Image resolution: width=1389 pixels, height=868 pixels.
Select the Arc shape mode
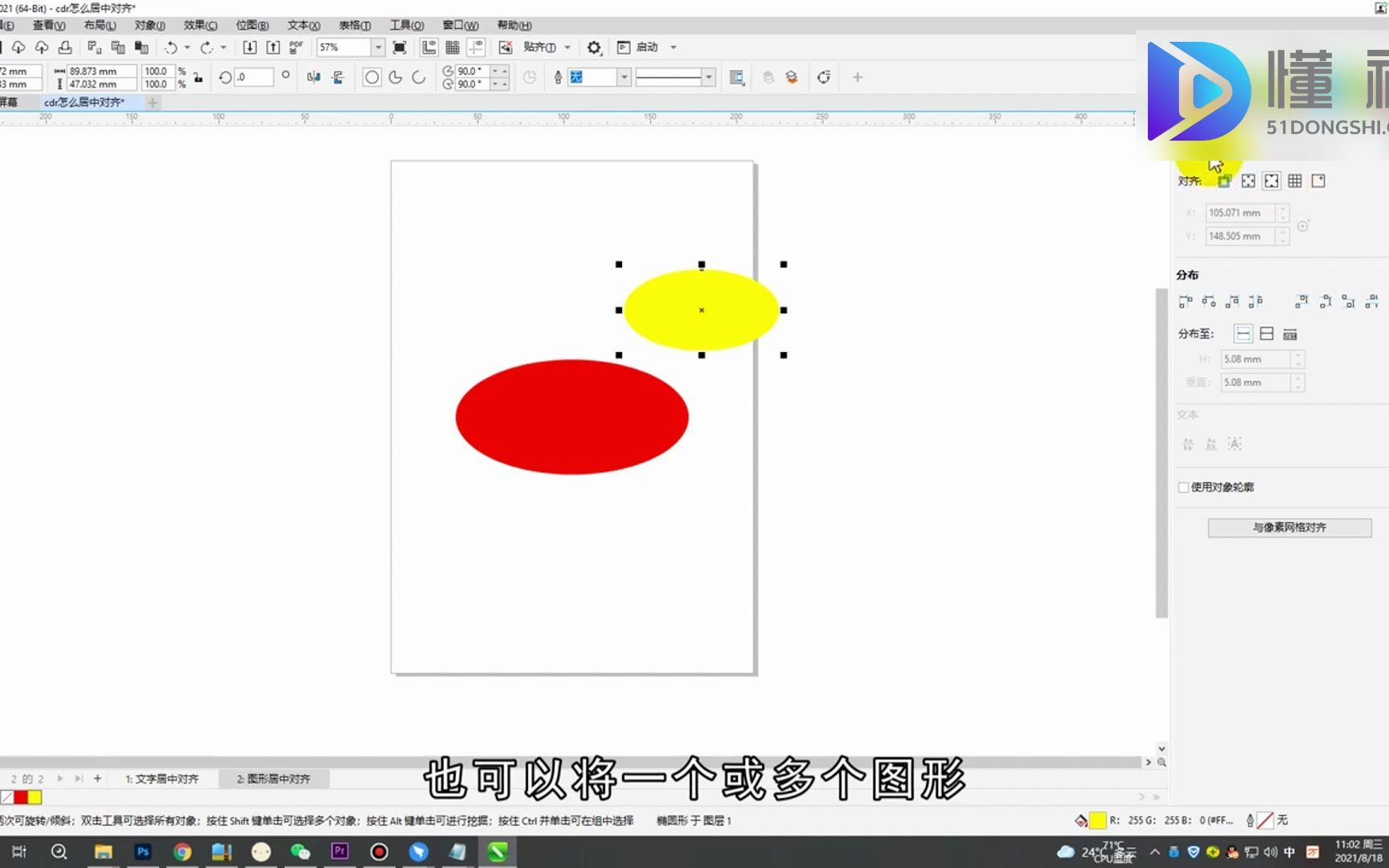(419, 77)
